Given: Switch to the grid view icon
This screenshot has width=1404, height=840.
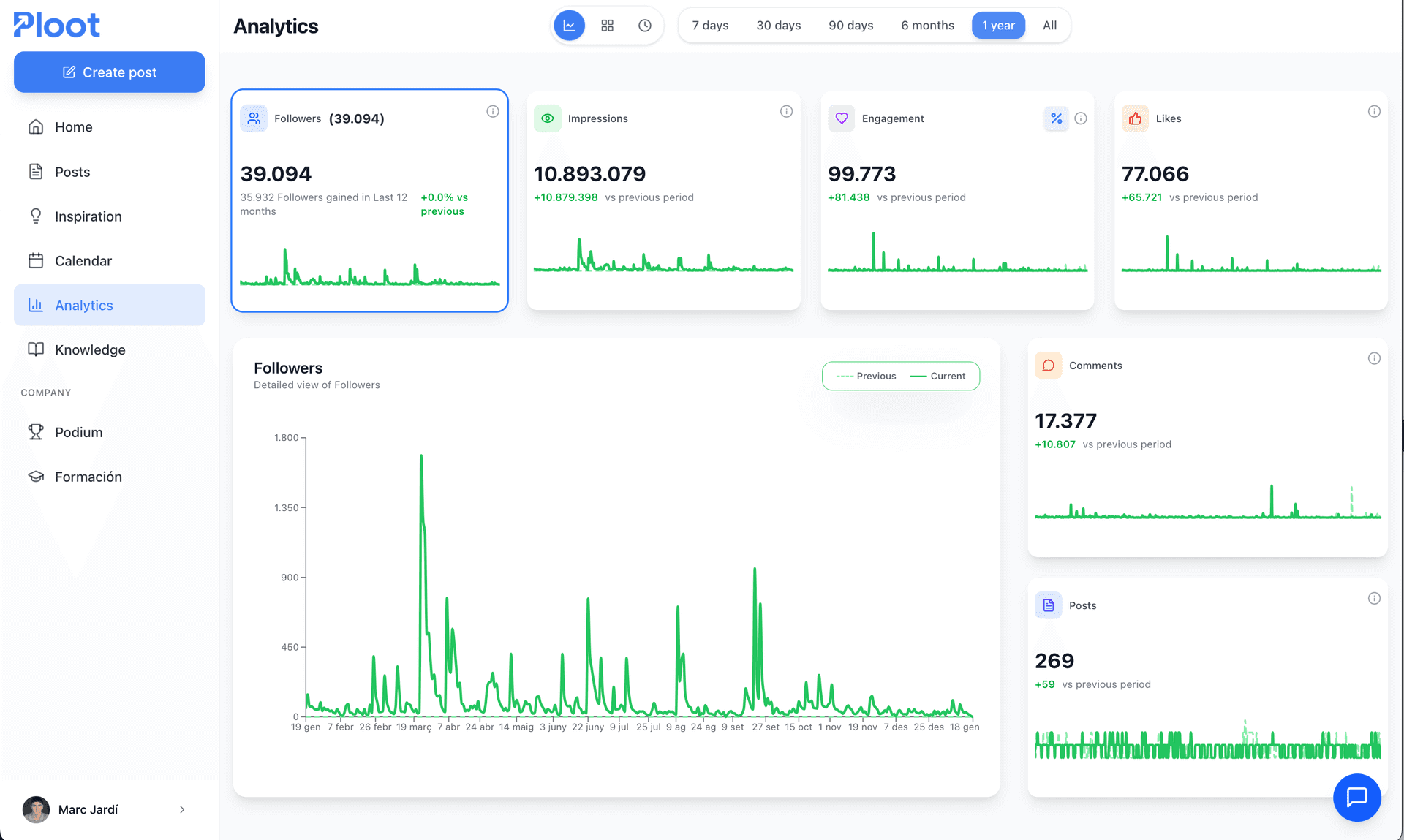Looking at the screenshot, I should [x=607, y=26].
